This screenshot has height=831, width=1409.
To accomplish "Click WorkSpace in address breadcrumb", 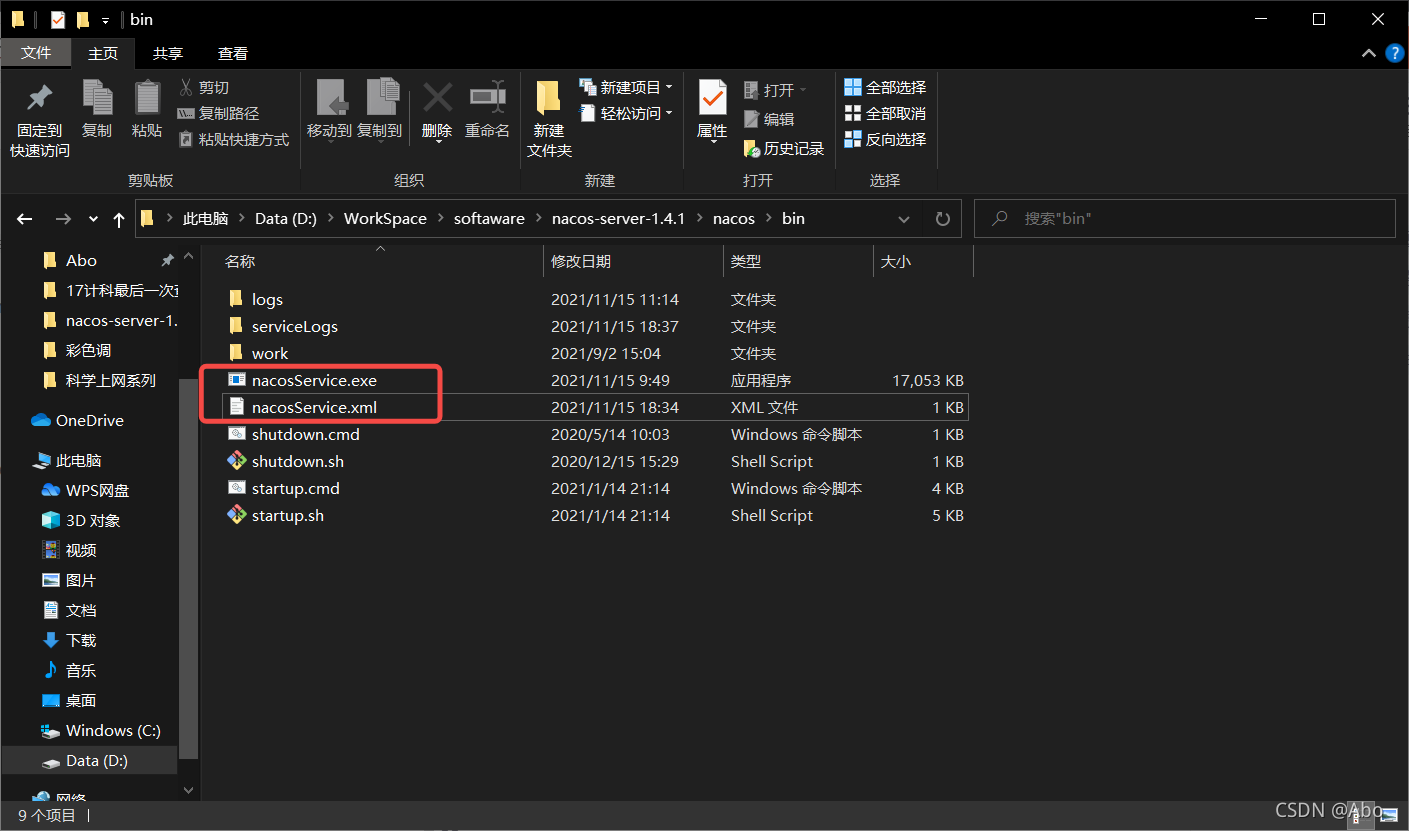I will [385, 219].
